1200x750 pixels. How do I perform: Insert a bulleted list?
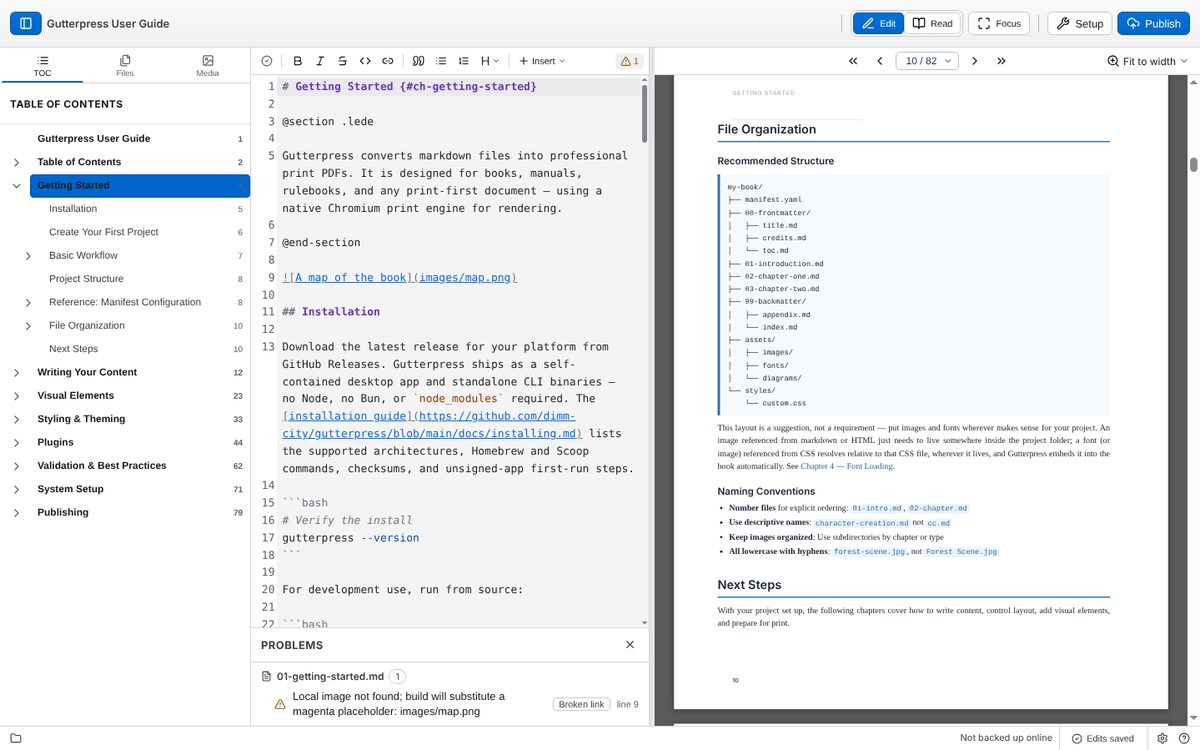coord(441,61)
